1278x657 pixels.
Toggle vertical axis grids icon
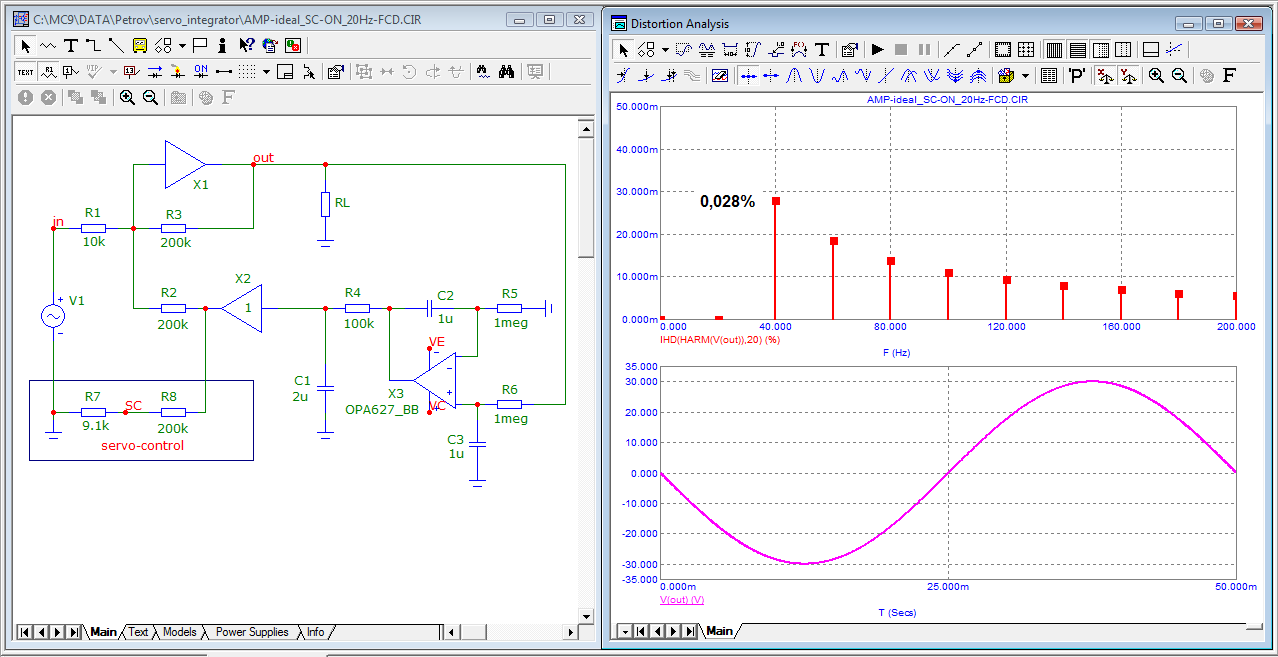(1078, 49)
